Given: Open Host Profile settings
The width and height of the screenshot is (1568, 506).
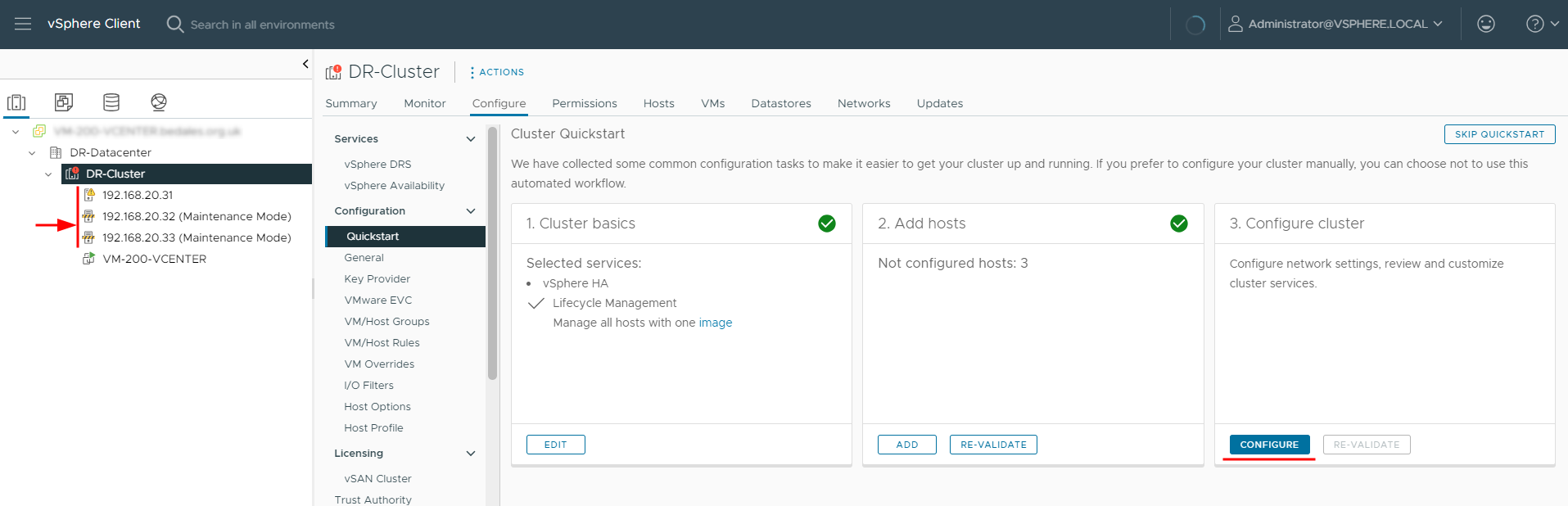Looking at the screenshot, I should pyautogui.click(x=373, y=428).
